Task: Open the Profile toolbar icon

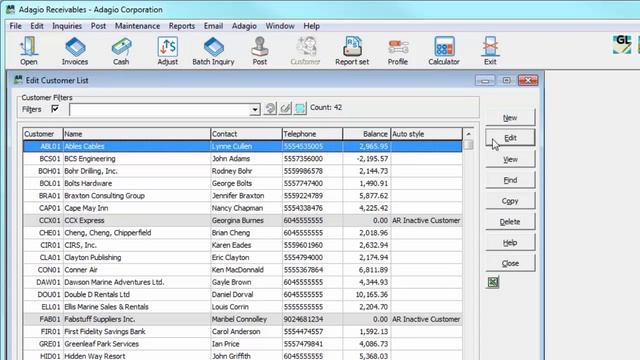Action: pos(398,51)
